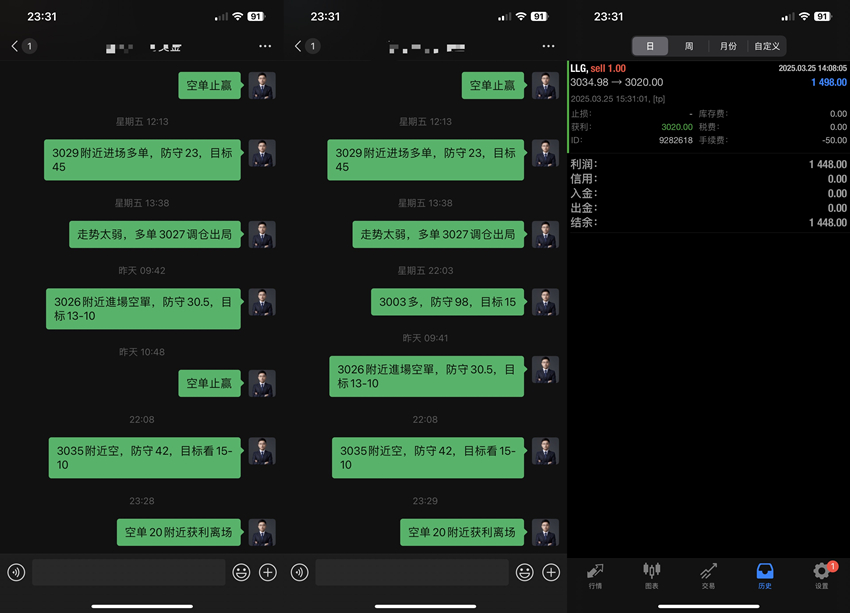Screen dimensions: 850x613
Task: Open emoji picker in middle chat
Action: tap(524, 572)
